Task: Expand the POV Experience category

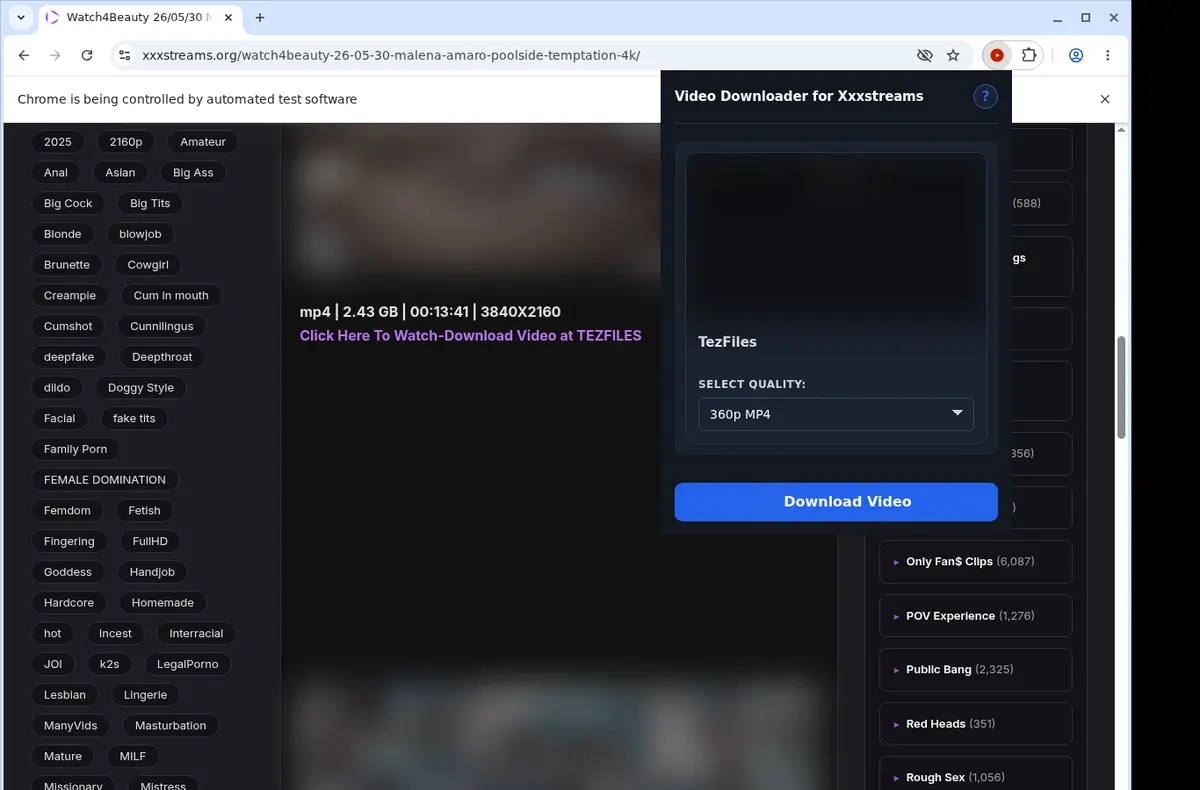Action: click(x=975, y=616)
